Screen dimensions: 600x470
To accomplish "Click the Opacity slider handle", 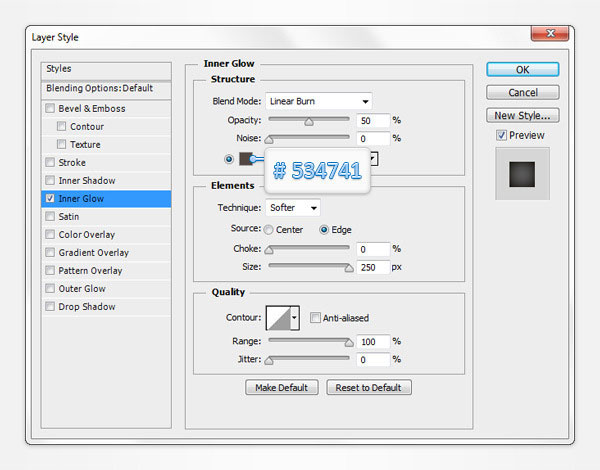I will (309, 122).
